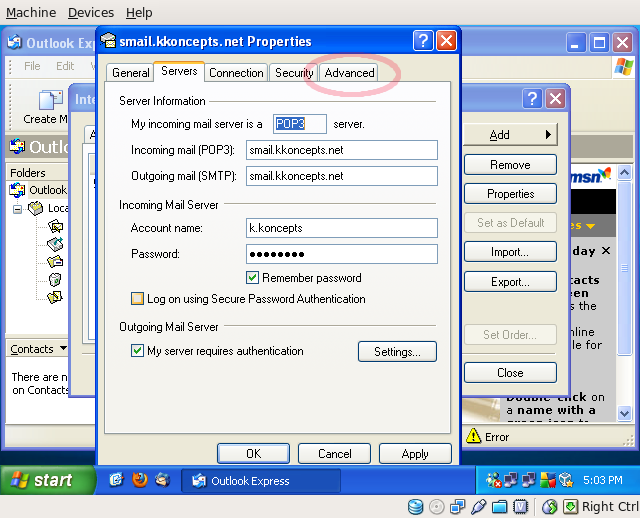This screenshot has height=518, width=640.
Task: Click the Create Mail toolbar icon
Action: pos(50,100)
